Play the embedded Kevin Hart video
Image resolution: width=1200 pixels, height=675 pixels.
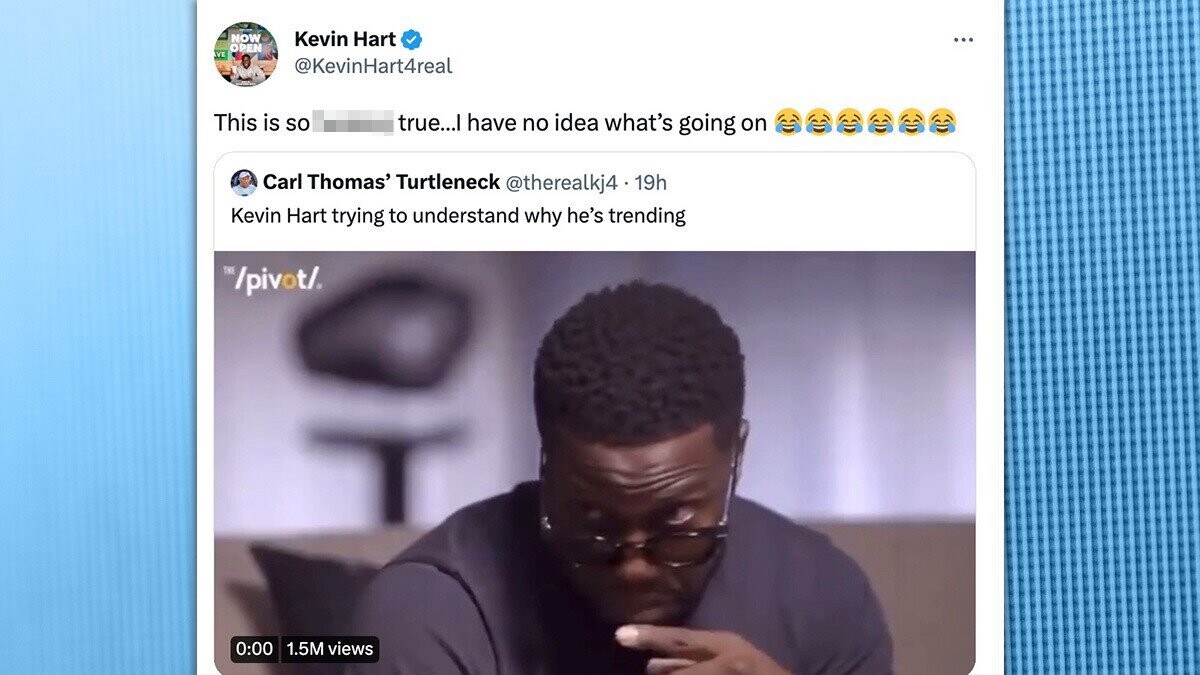[595, 462]
